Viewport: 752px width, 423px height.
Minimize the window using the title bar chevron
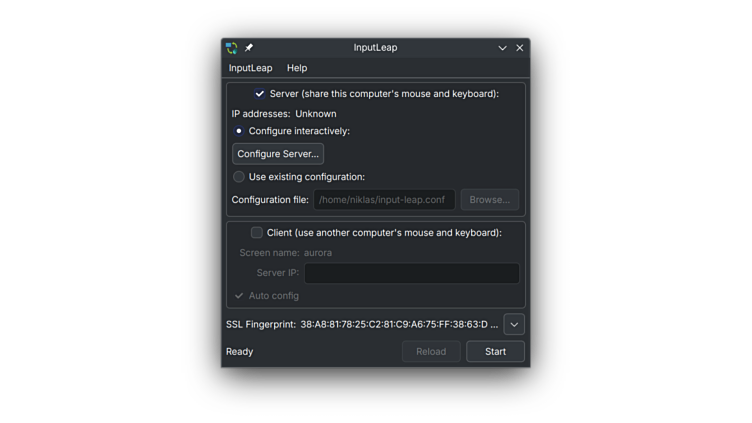pos(503,48)
